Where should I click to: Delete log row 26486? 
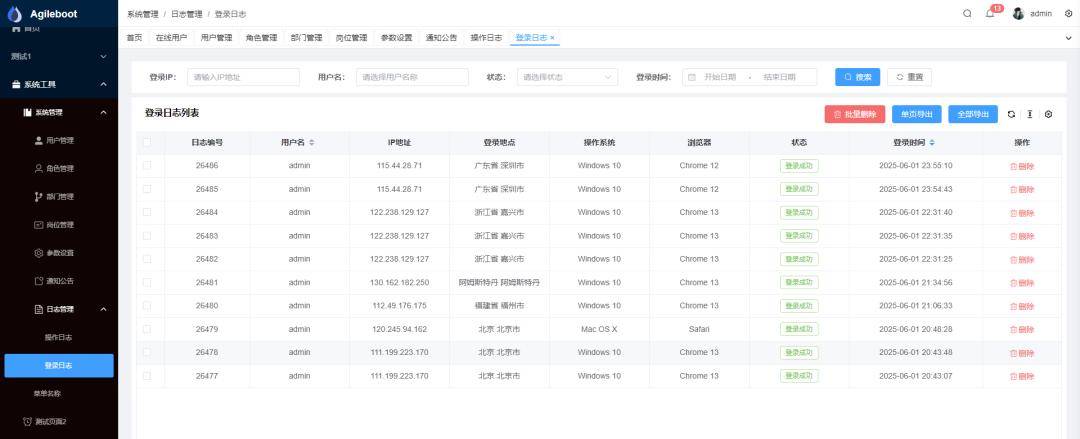click(1021, 166)
